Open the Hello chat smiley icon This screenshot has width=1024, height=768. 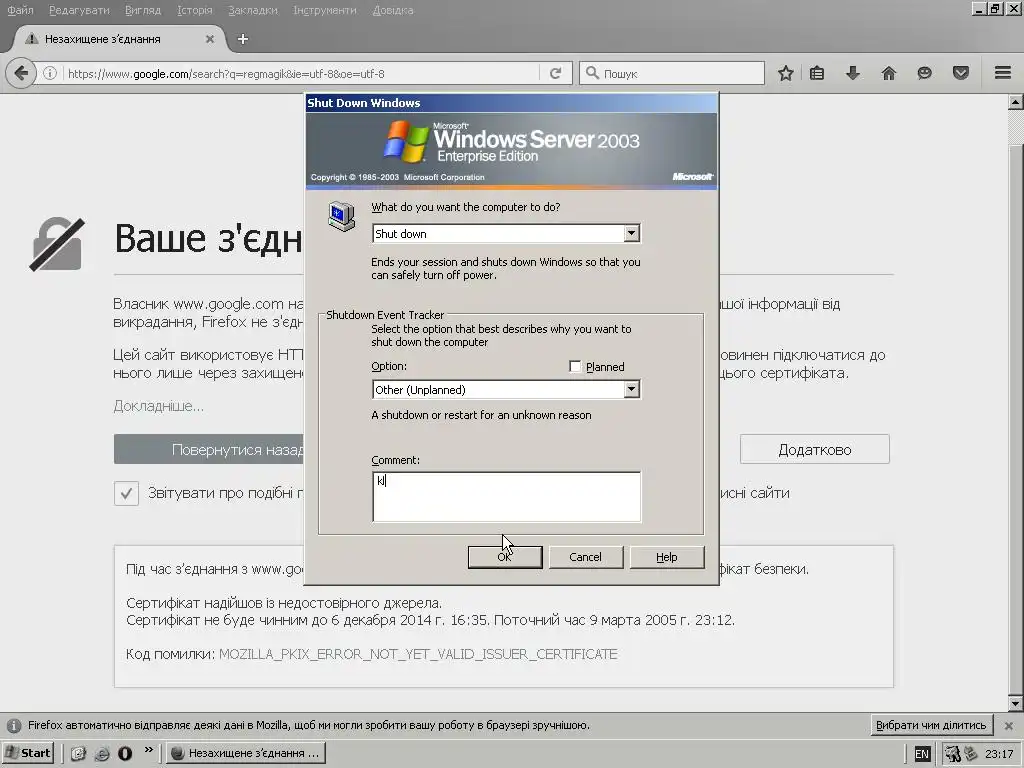click(924, 73)
